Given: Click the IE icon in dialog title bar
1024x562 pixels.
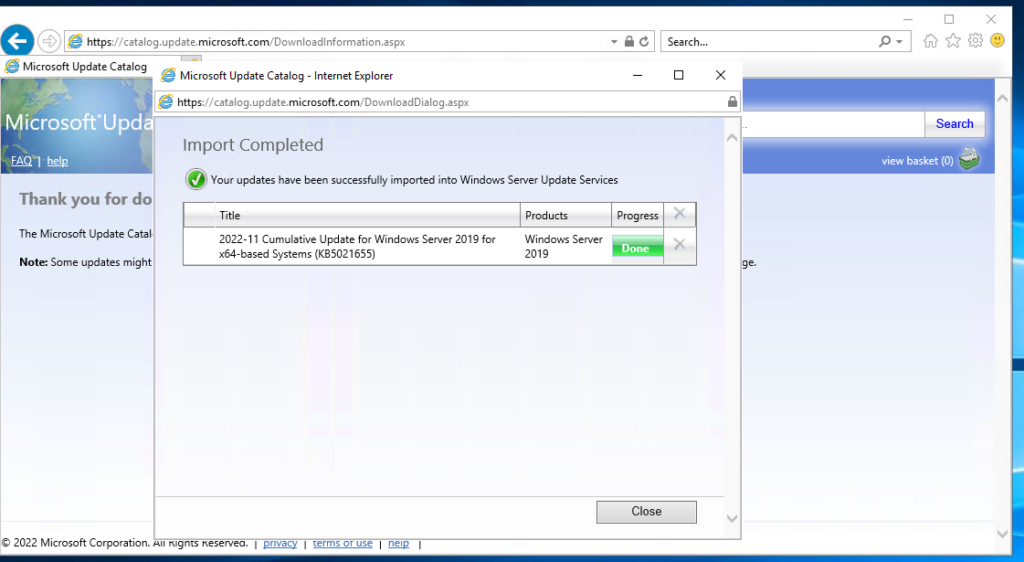Looking at the screenshot, I should (x=168, y=76).
